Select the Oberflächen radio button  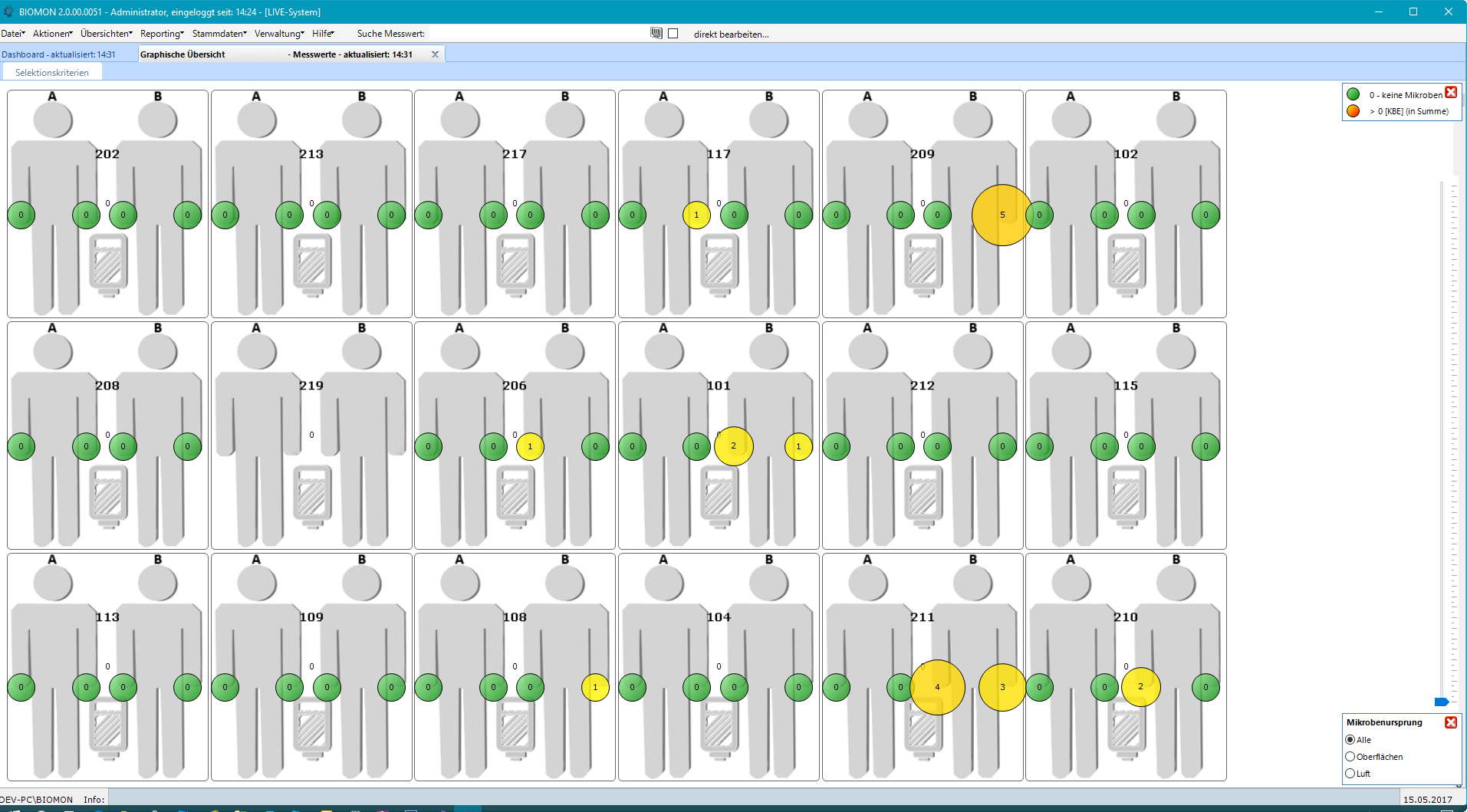point(1350,757)
